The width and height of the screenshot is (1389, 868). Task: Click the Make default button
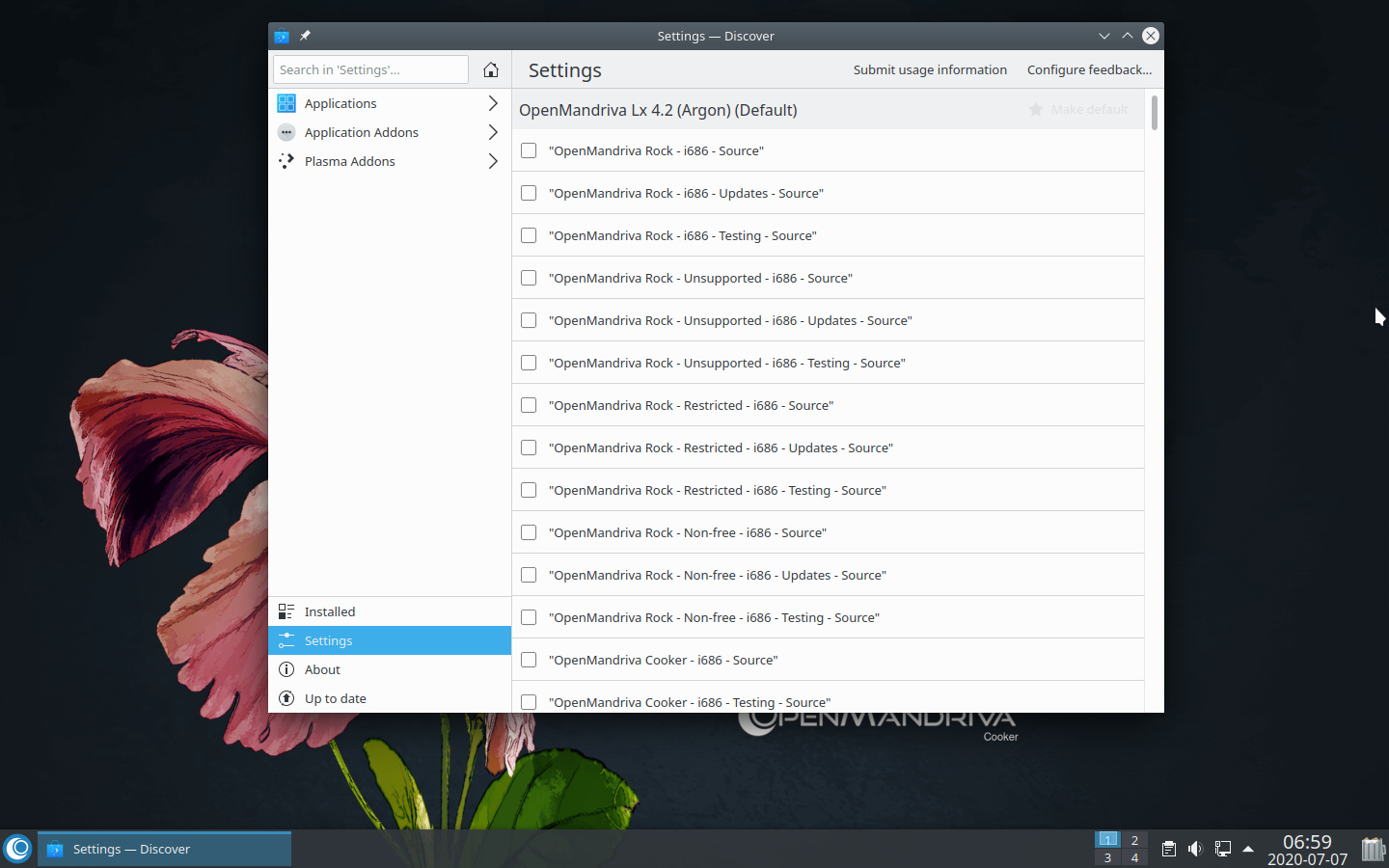(x=1078, y=109)
